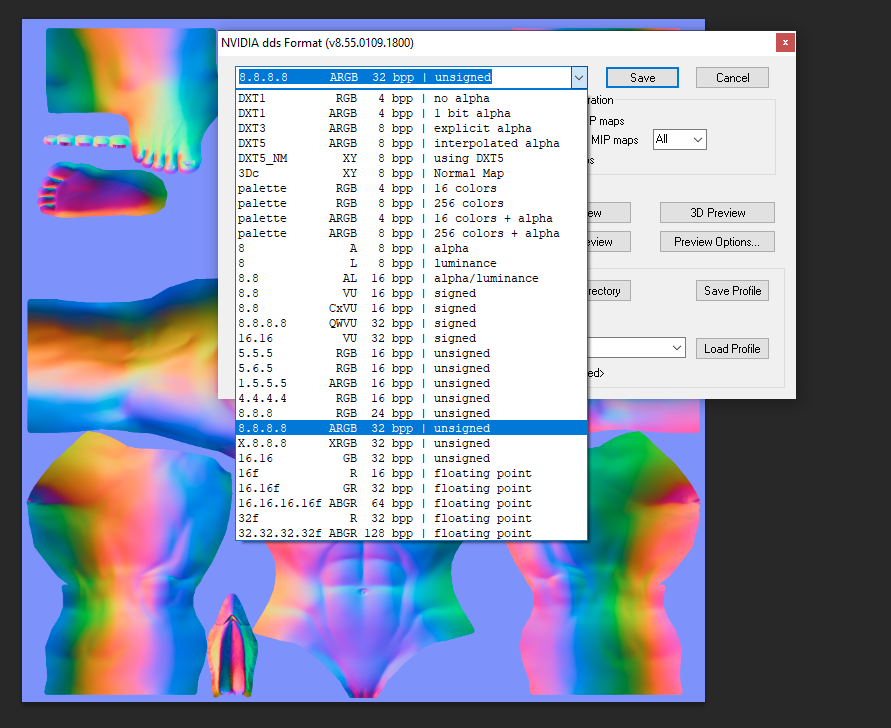Choose palette RGB 256 colors option

pyautogui.click(x=411, y=203)
